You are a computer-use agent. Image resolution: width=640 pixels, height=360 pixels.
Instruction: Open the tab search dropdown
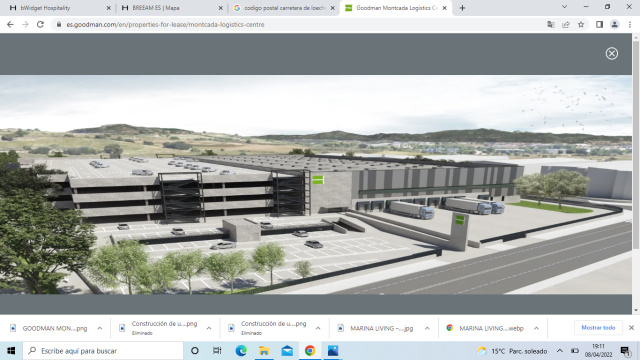point(564,7)
